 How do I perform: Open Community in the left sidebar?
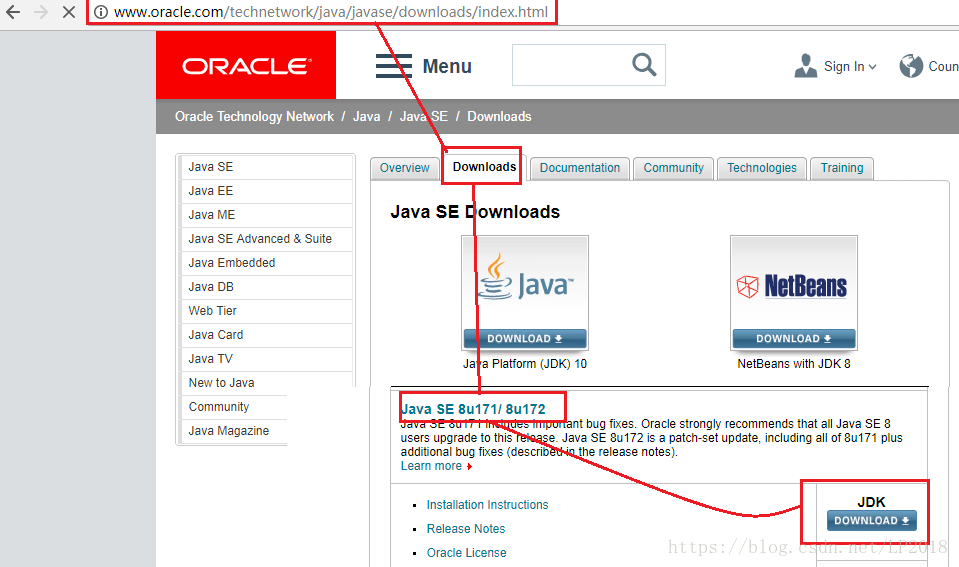point(234,407)
